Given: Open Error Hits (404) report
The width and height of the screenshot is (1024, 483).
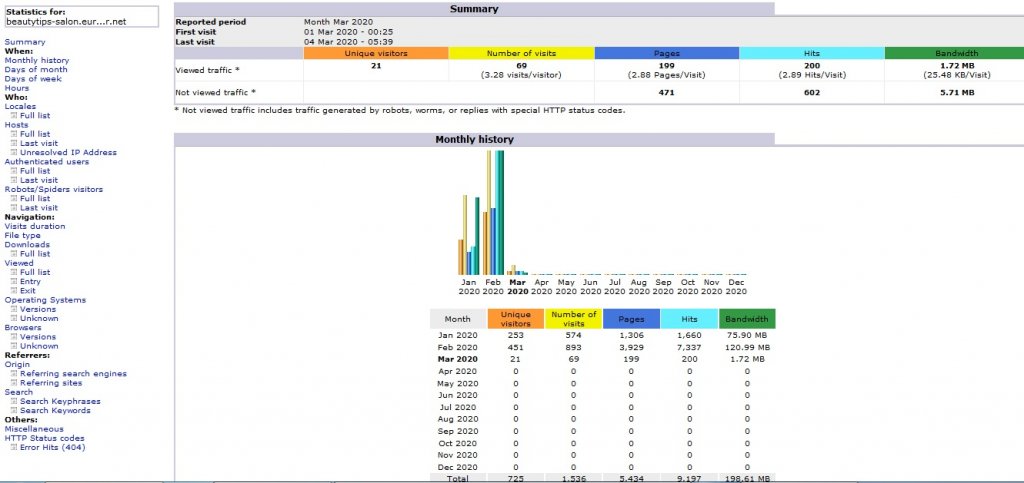Looking at the screenshot, I should pyautogui.click(x=55, y=447).
